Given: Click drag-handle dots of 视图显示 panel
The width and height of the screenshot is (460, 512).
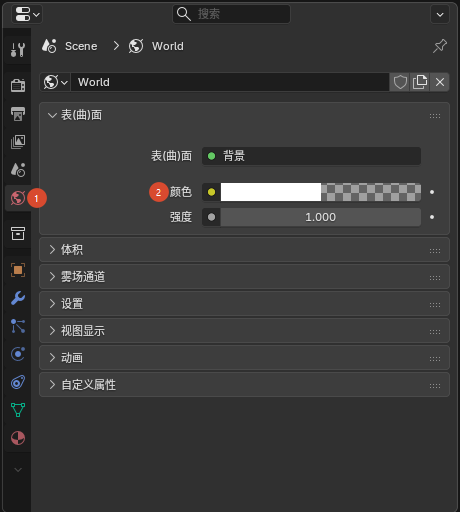Looking at the screenshot, I should coord(435,332).
